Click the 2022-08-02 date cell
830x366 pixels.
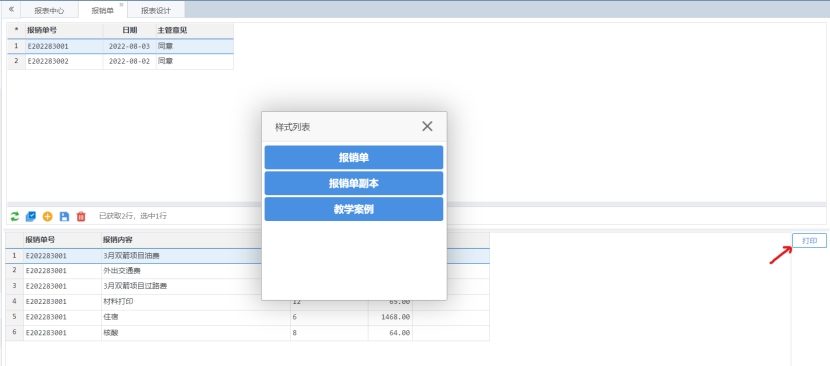130,61
